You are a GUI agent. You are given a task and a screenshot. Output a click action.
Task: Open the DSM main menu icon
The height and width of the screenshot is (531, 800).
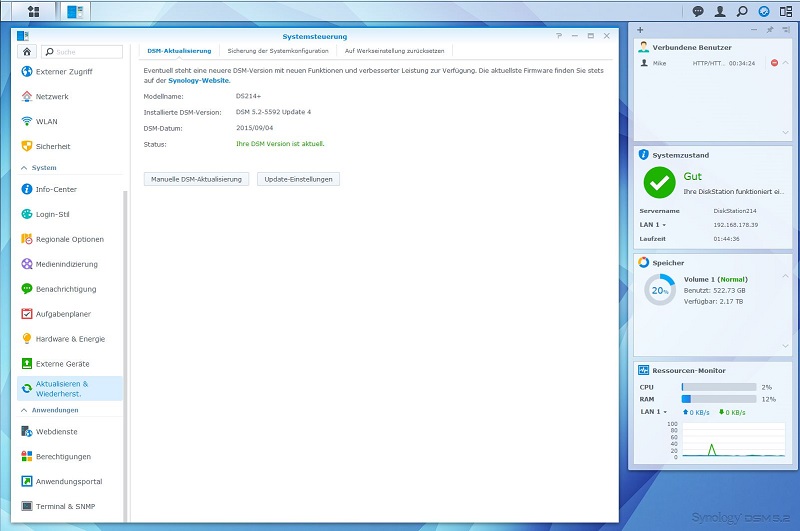33,11
